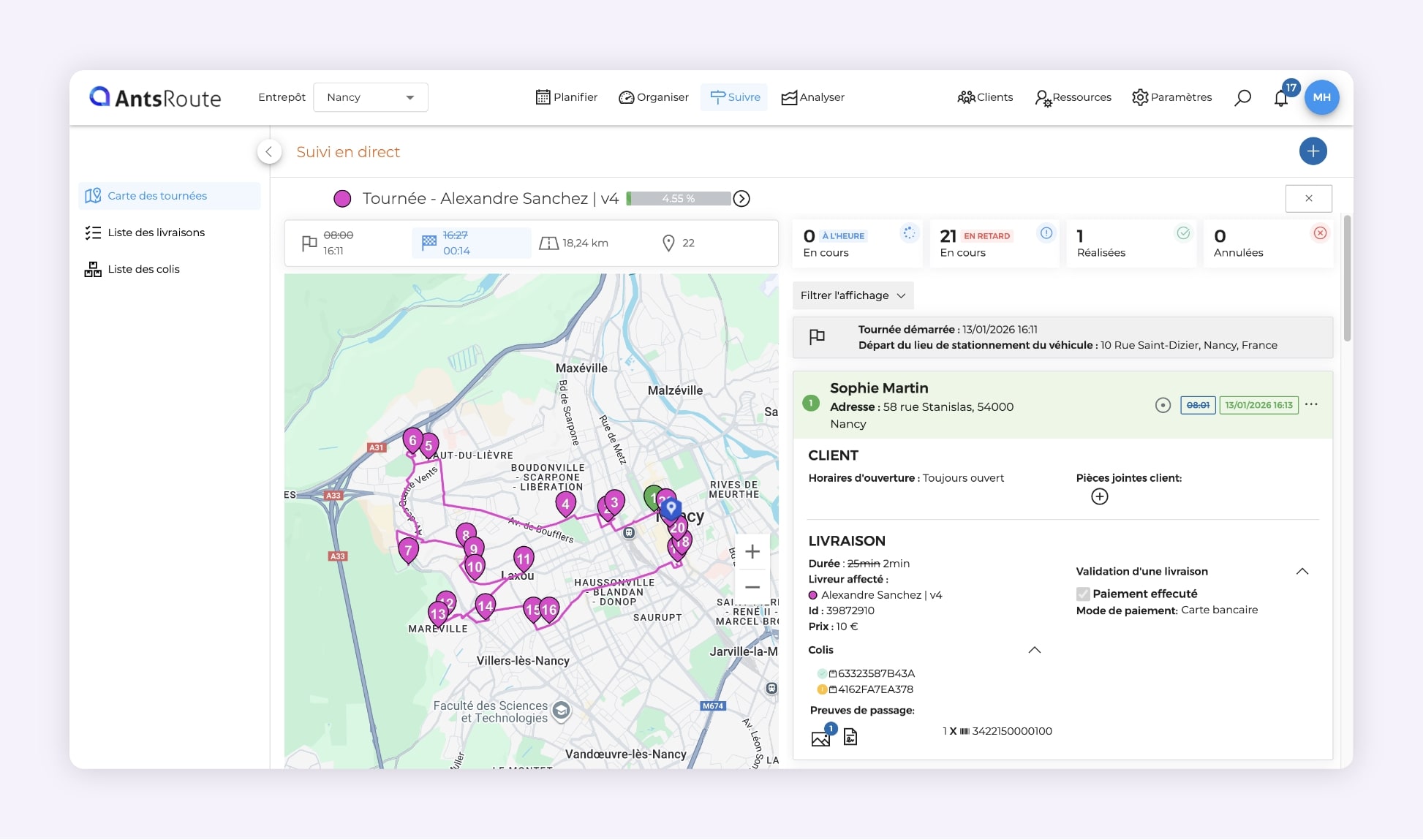Click the 4.55% tour progress bar
The height and width of the screenshot is (840, 1423).
(679, 199)
